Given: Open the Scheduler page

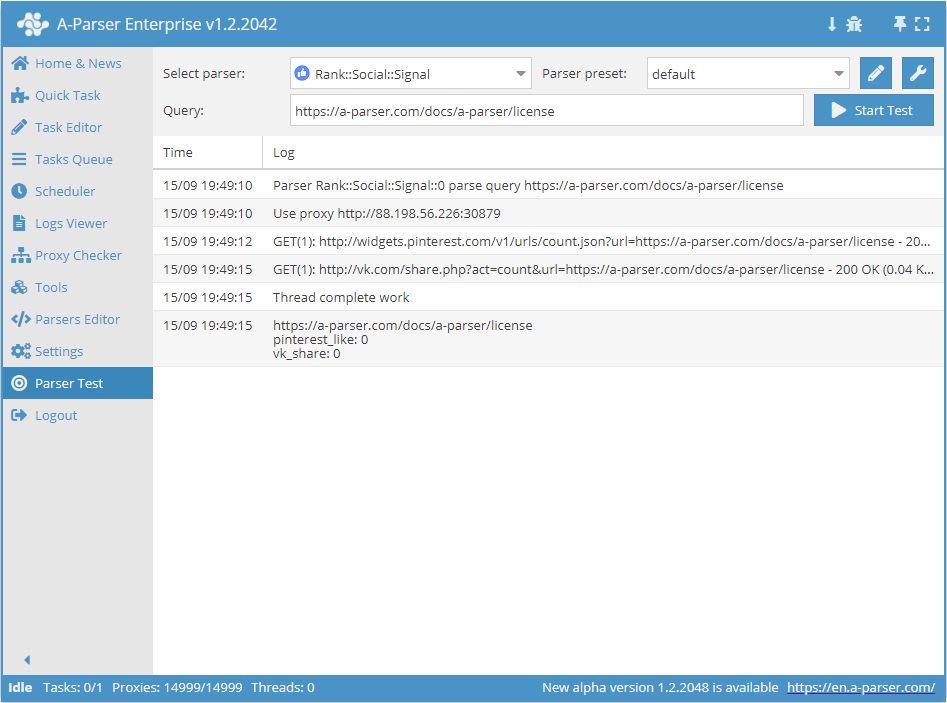Looking at the screenshot, I should 65,191.
